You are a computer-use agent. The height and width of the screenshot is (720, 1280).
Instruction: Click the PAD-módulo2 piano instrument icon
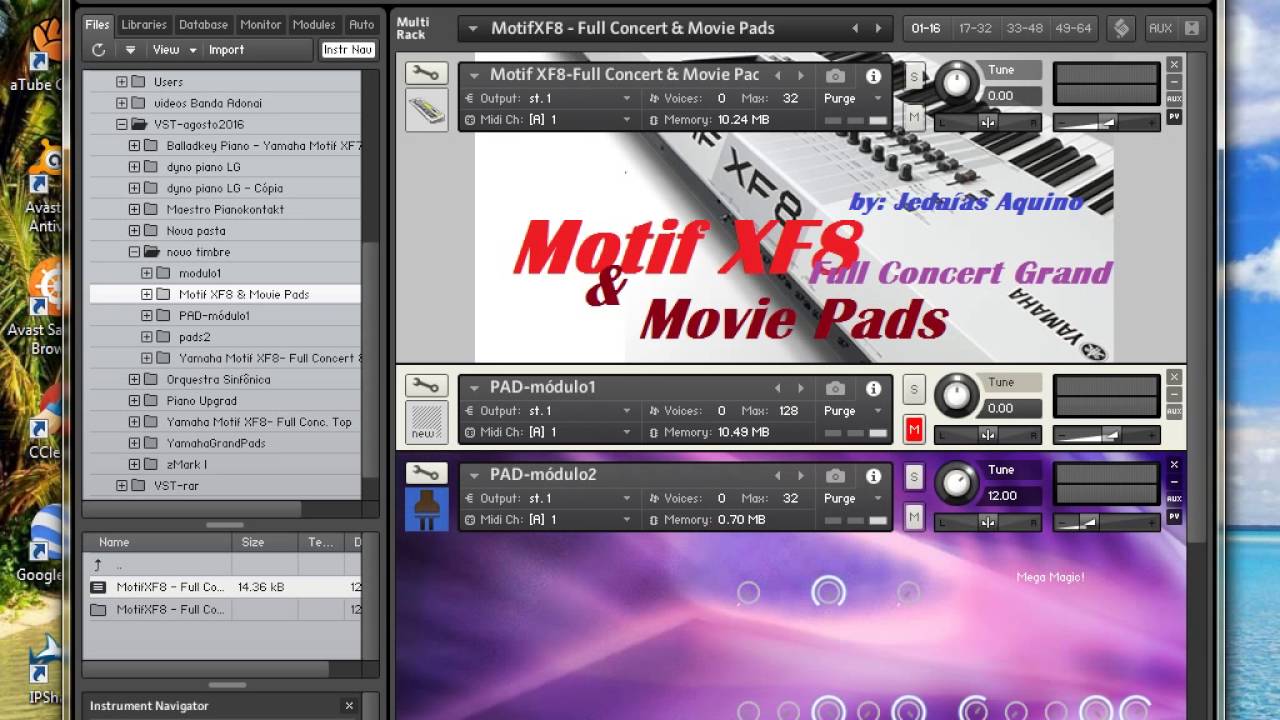point(426,509)
